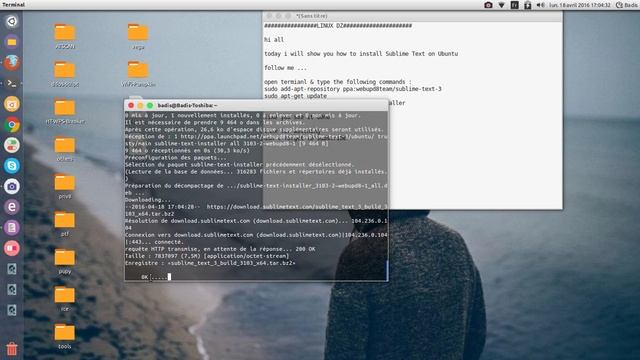640x360 pixels.
Task: Maximize the terminal window
Action: point(150,105)
